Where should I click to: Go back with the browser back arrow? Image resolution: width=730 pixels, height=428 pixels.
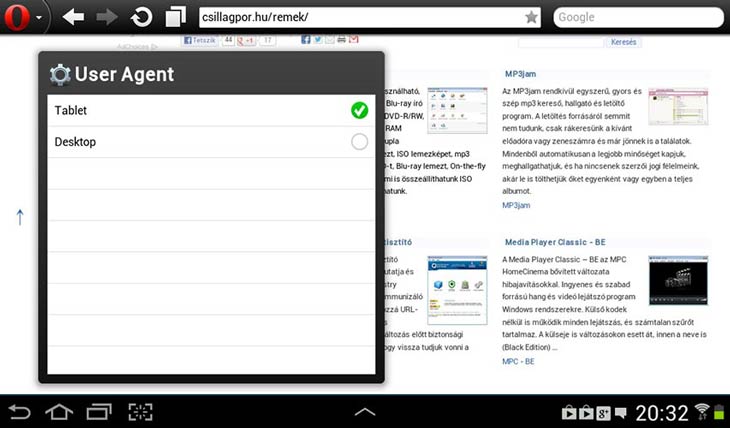click(73, 17)
